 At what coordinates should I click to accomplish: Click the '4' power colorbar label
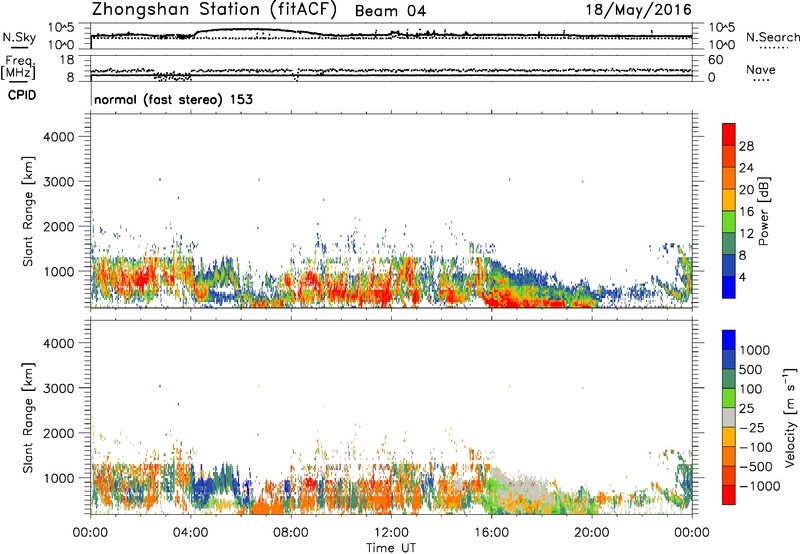pos(743,277)
